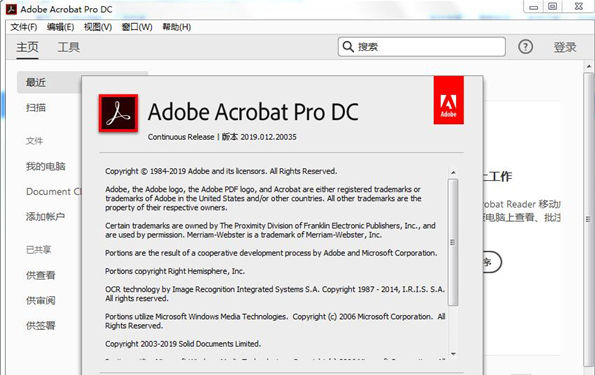Click the Acrobat PDF logo in About dialog
Image resolution: width=595 pixels, height=375 pixels.
pyautogui.click(x=118, y=113)
